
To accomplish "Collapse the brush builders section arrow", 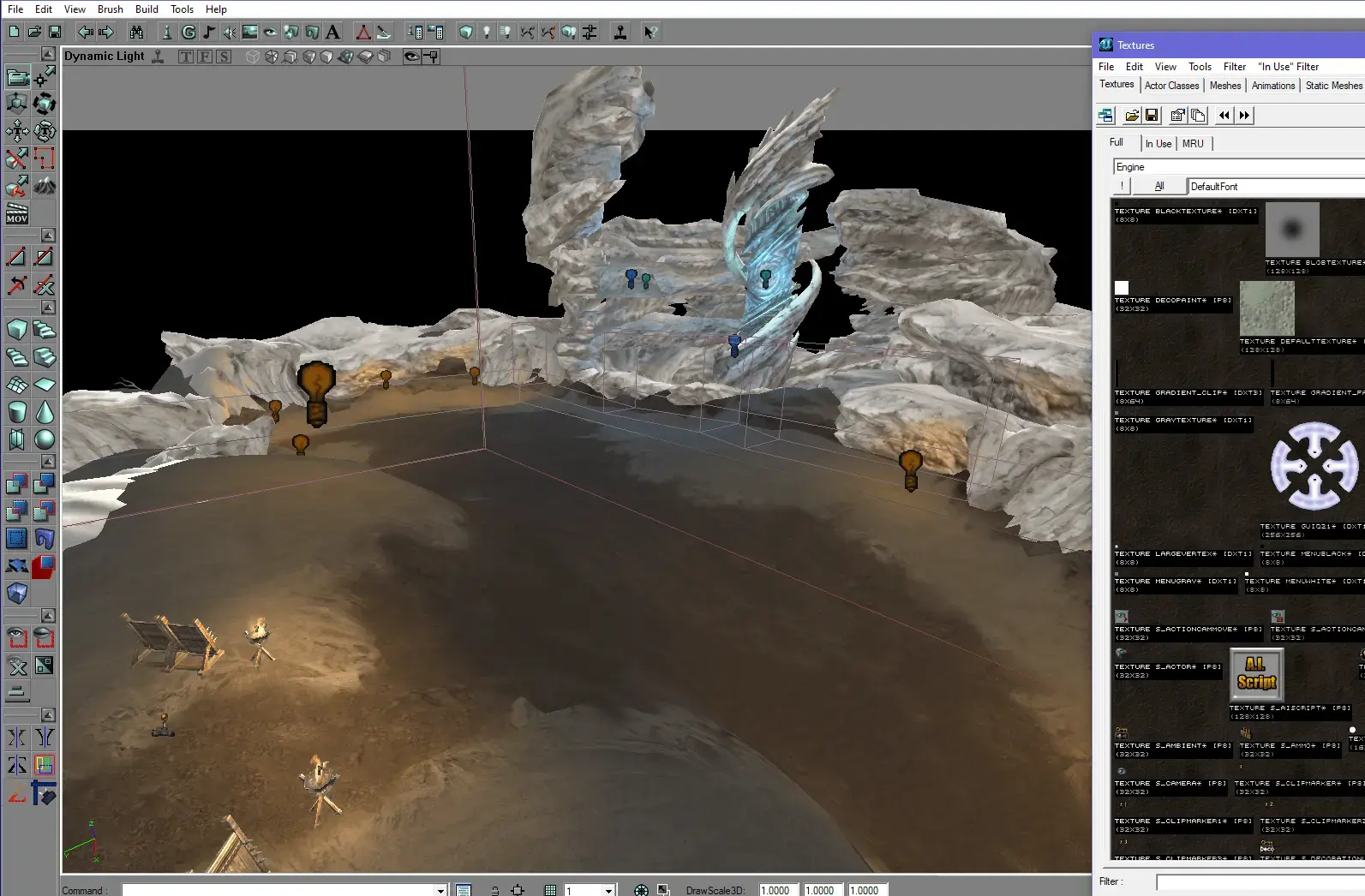I will (x=49, y=308).
